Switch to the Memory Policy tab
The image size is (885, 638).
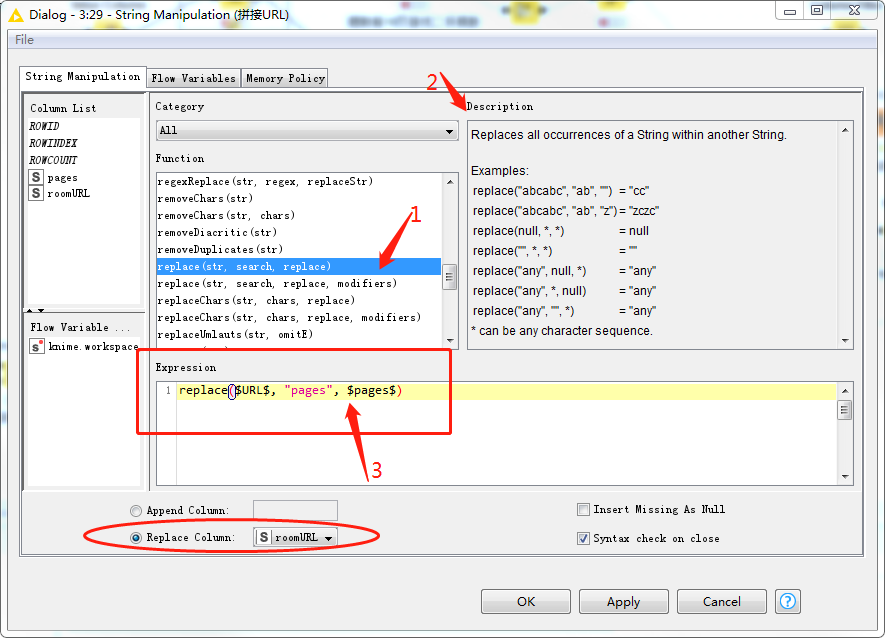tap(283, 77)
